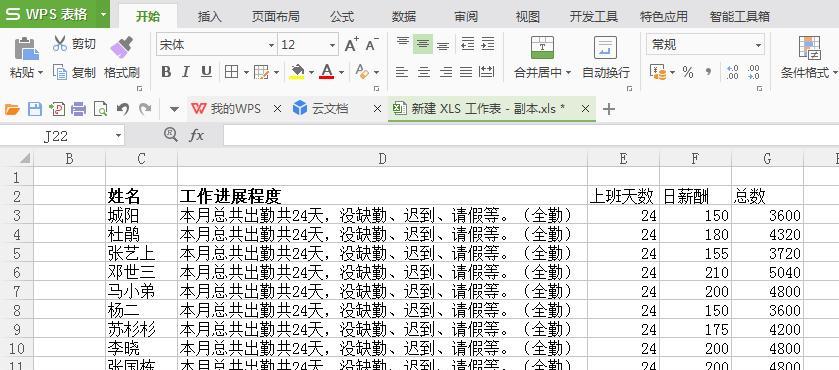This screenshot has width=839, height=370.
Task: Click the Conditional Formatting icon
Action: 810,48
